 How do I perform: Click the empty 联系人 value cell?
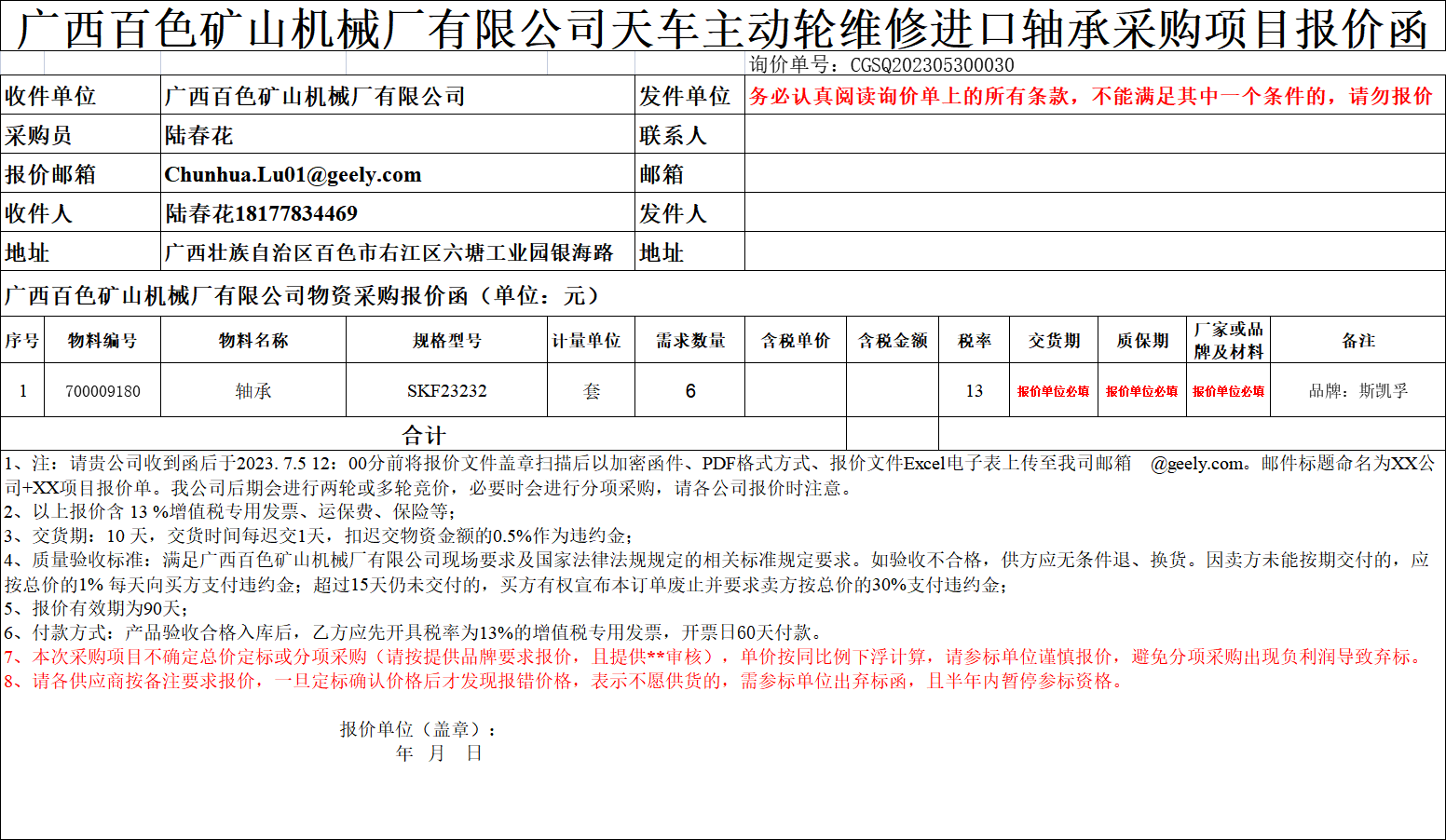1095,135
